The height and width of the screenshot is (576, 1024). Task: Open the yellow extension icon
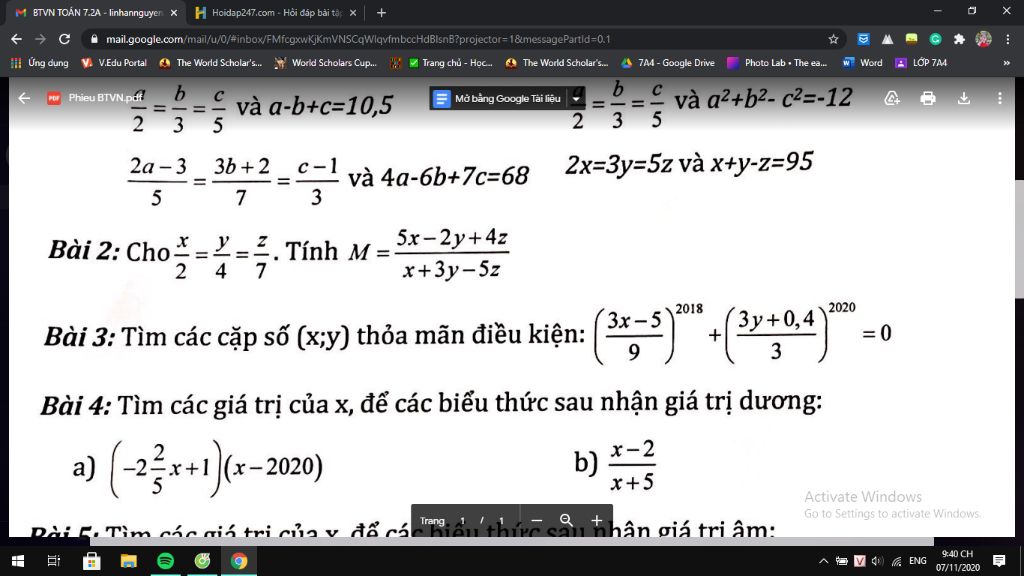point(911,39)
